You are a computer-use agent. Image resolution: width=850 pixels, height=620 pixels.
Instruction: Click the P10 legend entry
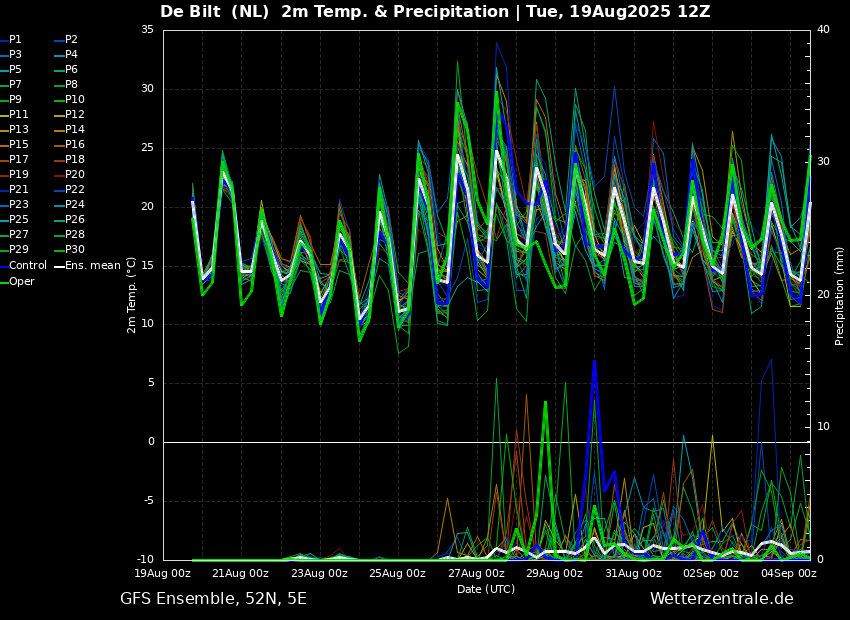pos(69,100)
